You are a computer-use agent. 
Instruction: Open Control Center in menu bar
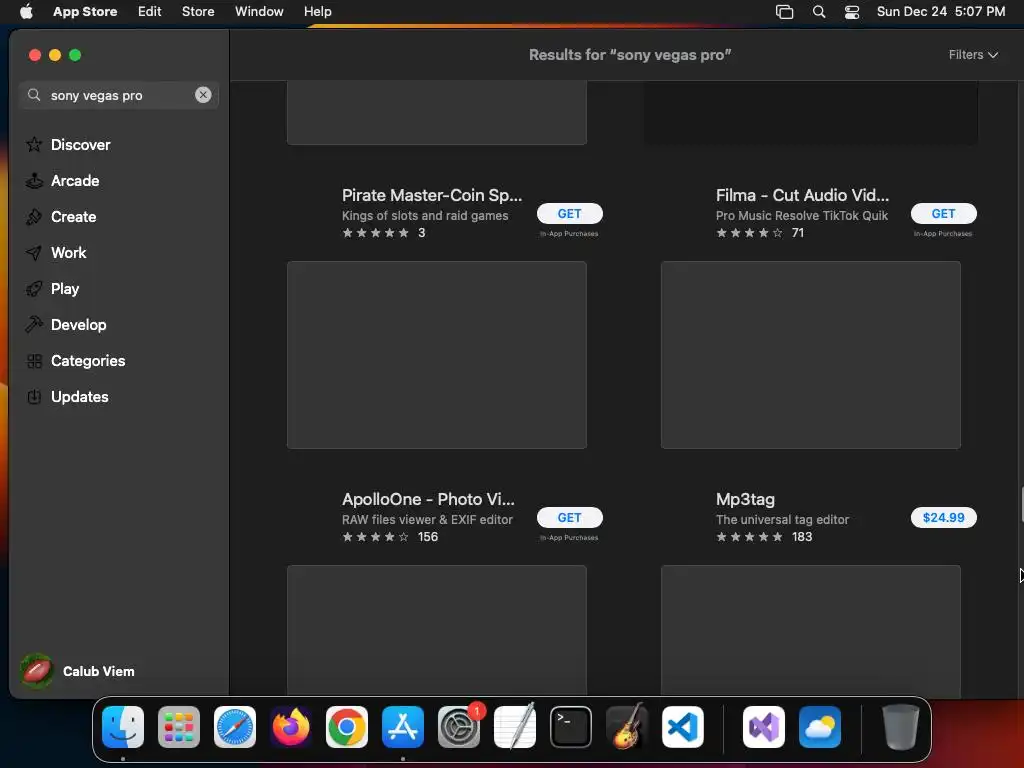(852, 12)
